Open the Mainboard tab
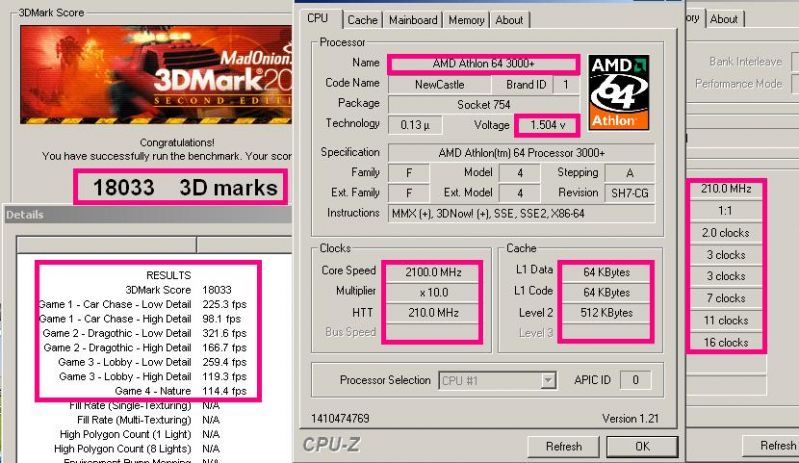The height and width of the screenshot is (463, 799). click(x=413, y=20)
